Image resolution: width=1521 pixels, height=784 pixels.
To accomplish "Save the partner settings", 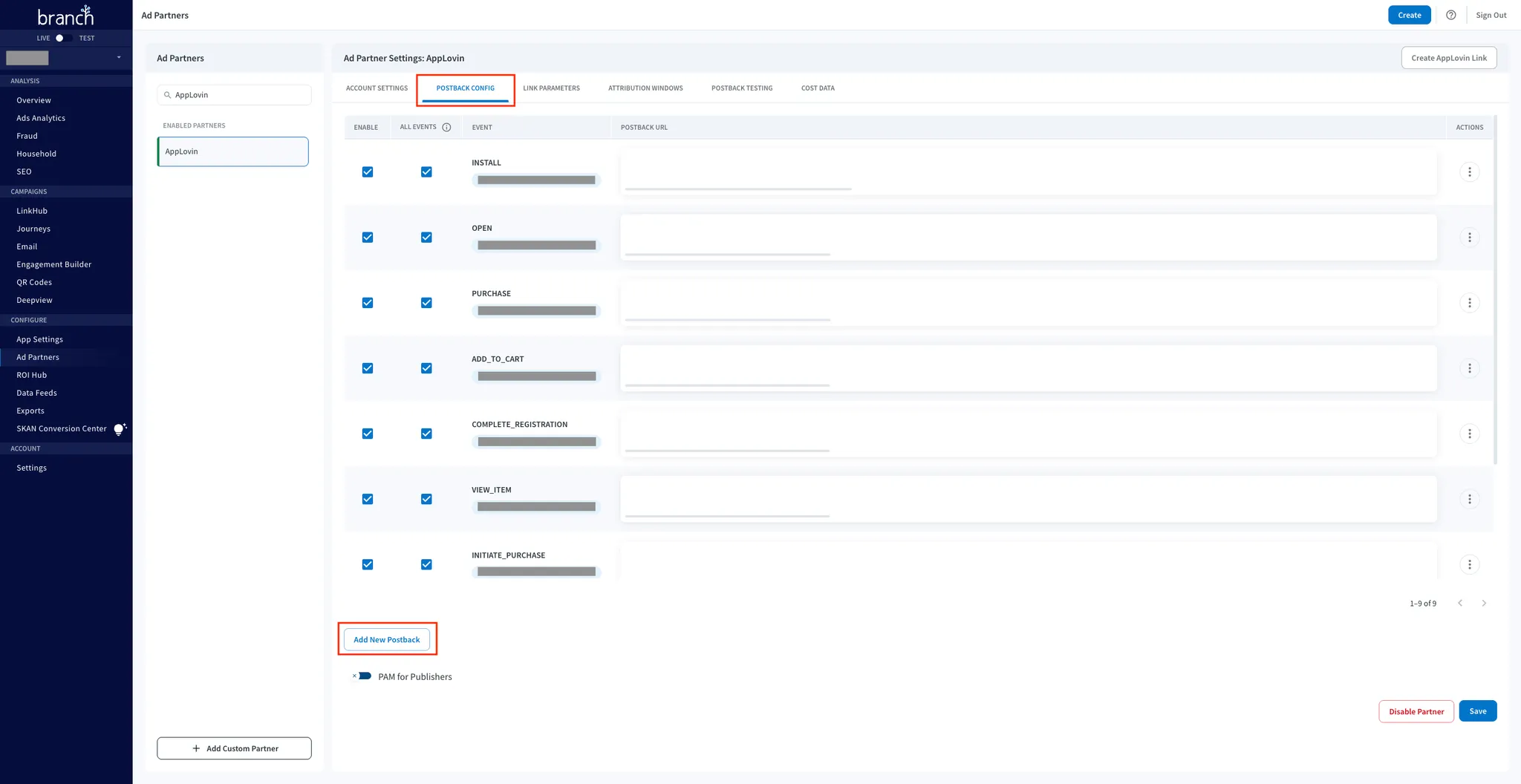I will point(1477,711).
